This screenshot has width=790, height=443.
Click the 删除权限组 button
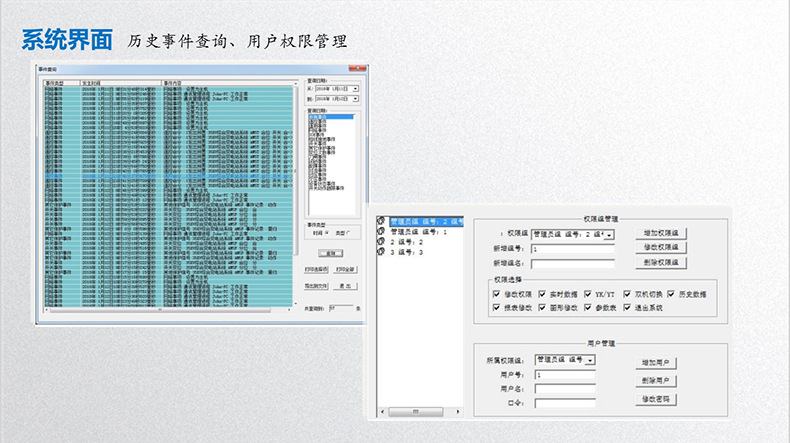click(x=661, y=262)
